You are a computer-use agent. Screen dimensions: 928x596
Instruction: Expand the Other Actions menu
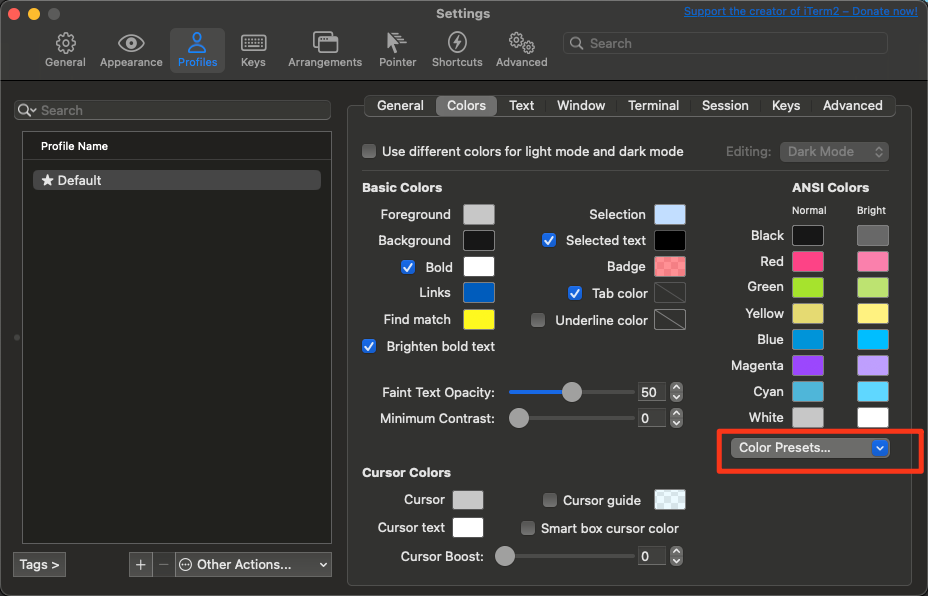253,565
